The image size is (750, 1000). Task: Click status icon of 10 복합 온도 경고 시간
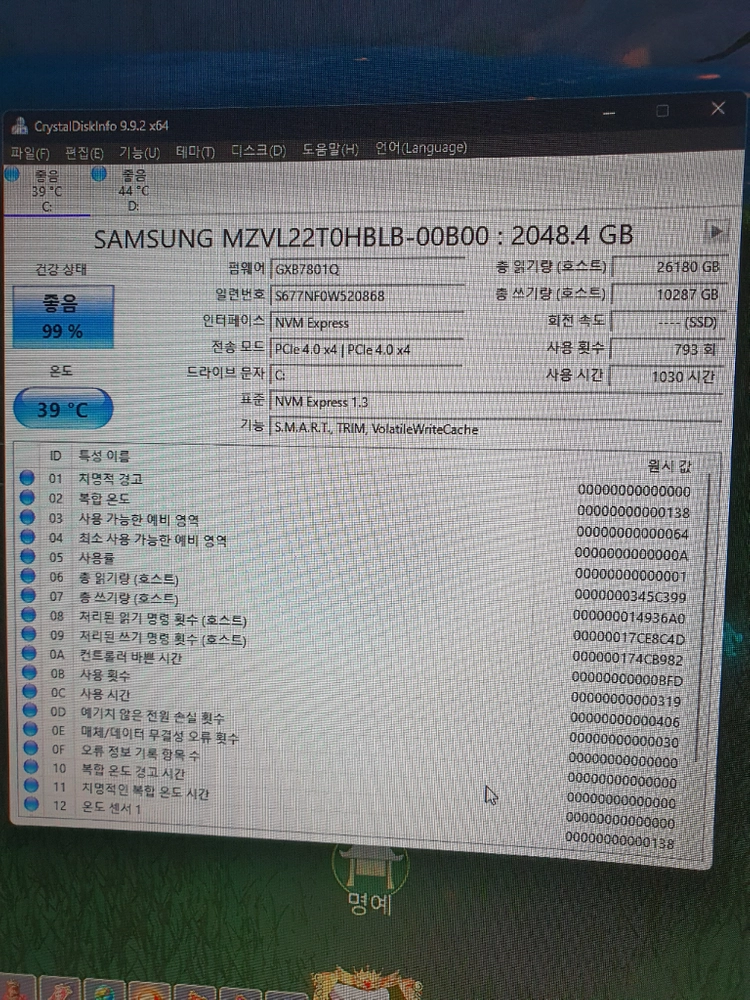(x=31, y=766)
